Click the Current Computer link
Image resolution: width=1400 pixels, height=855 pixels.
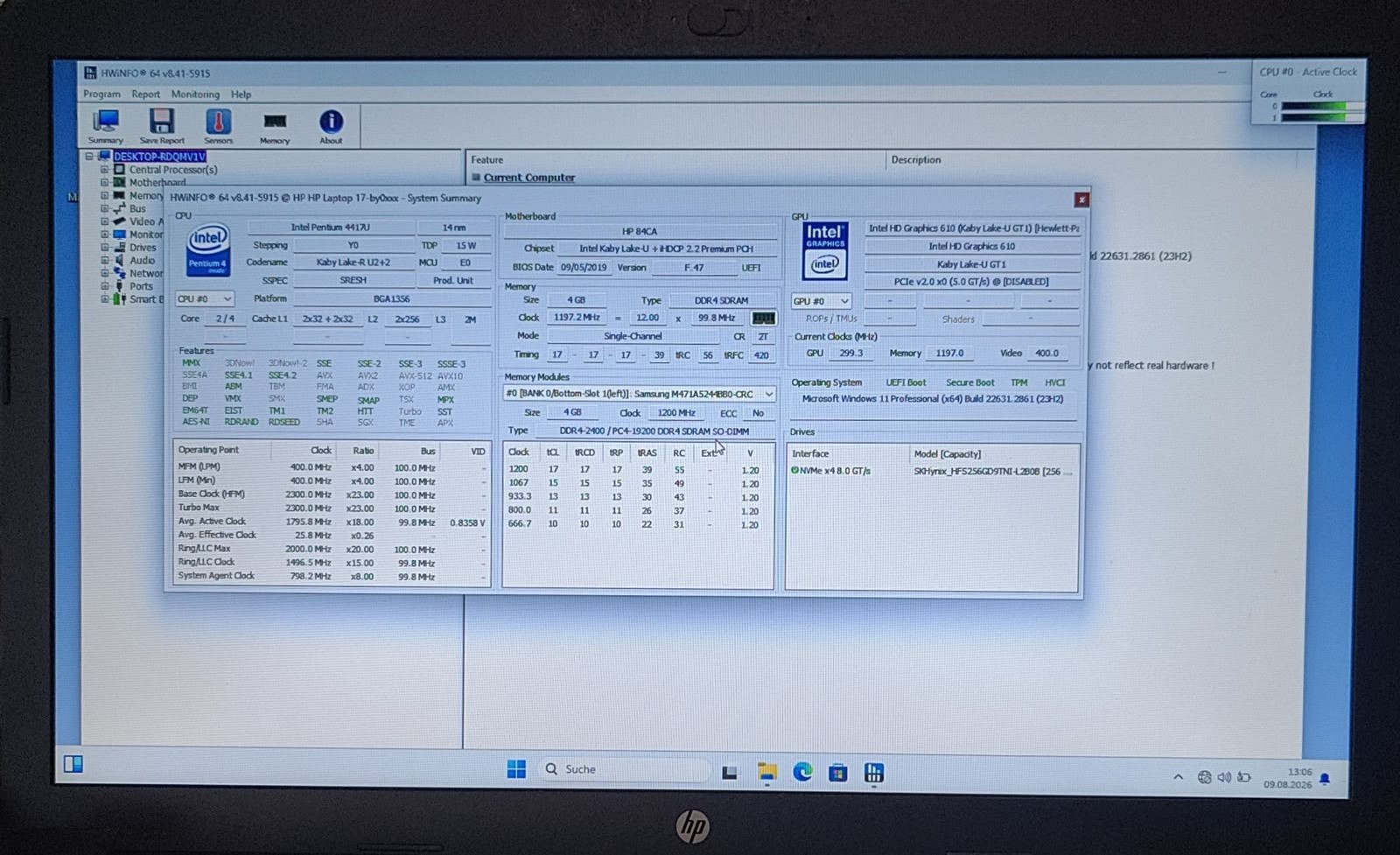529,178
